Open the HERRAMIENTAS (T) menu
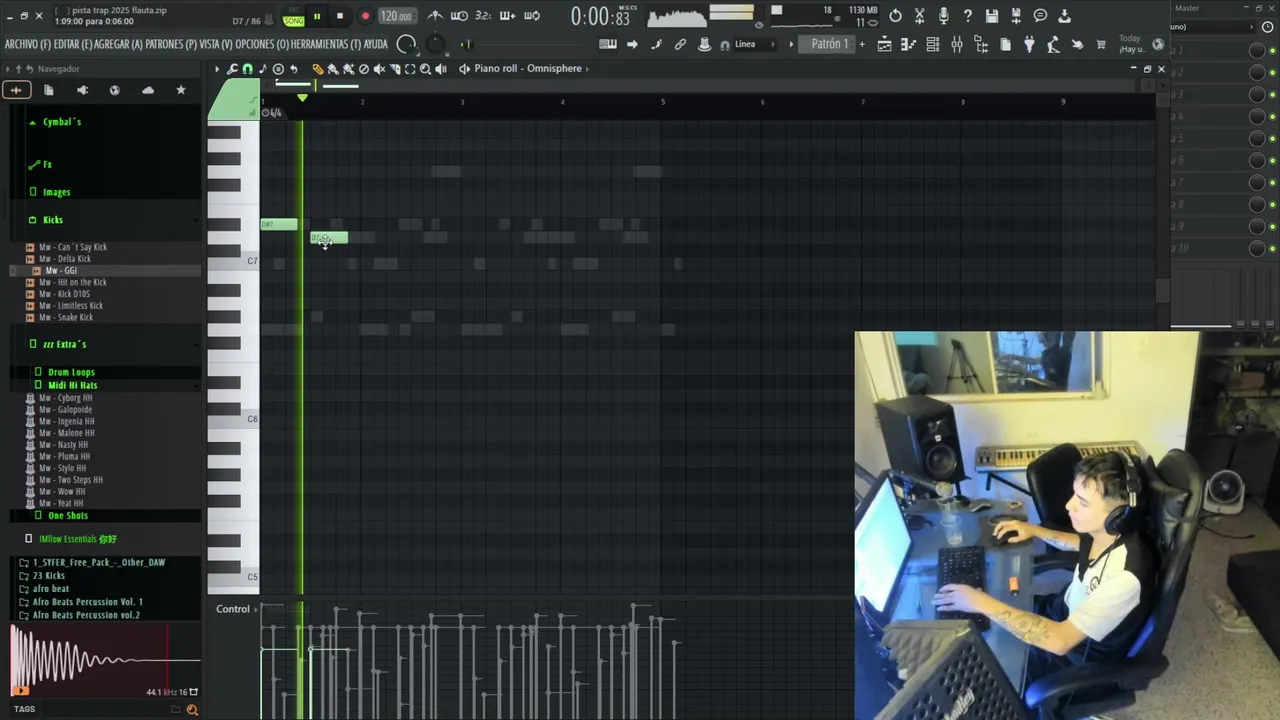Viewport: 1280px width, 720px height. (x=326, y=44)
